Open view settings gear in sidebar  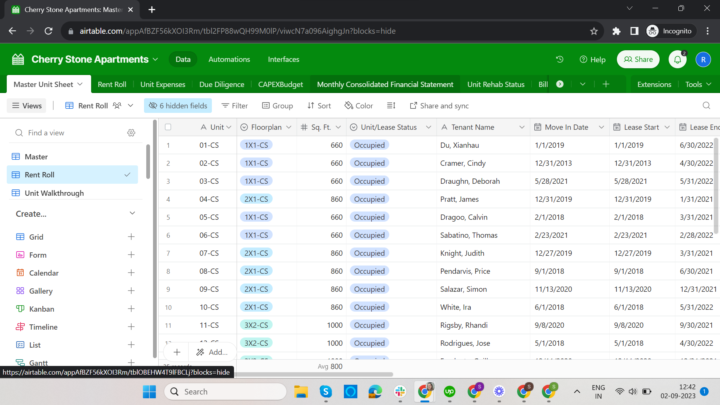tap(131, 132)
